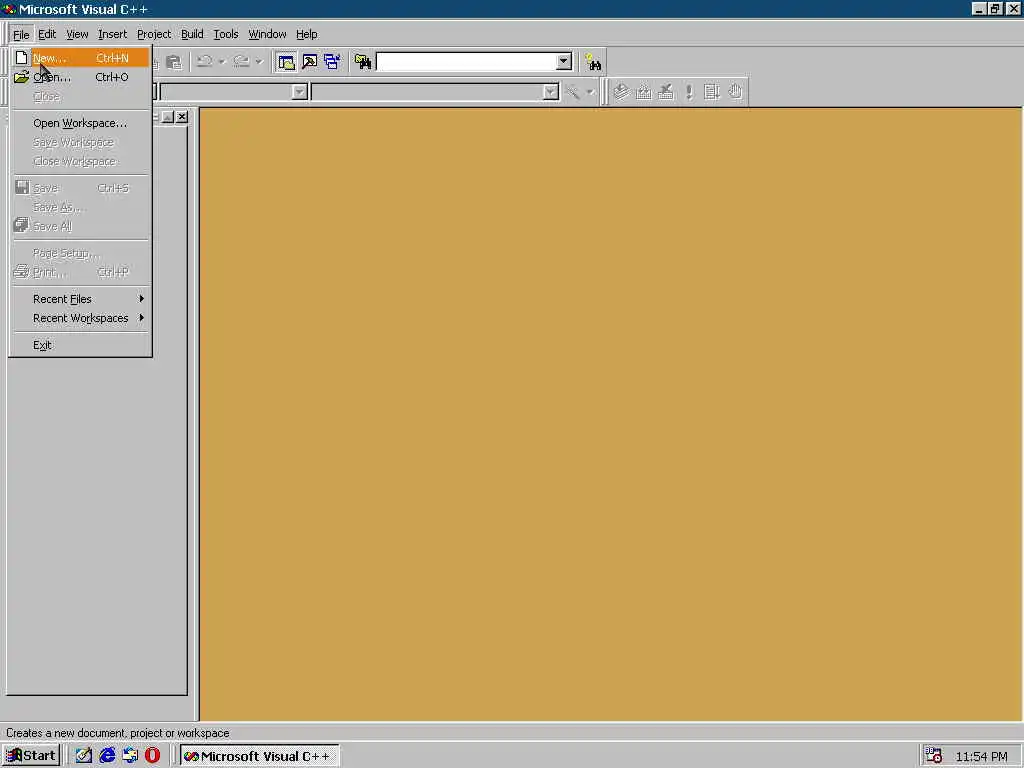The height and width of the screenshot is (768, 1024).
Task: Choose Exit from the File menu
Action: click(81, 345)
